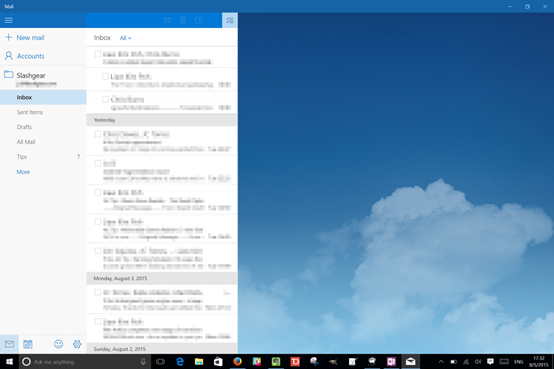Image resolution: width=554 pixels, height=369 pixels.
Task: Show hidden tray icons chevron
Action: coord(441,362)
